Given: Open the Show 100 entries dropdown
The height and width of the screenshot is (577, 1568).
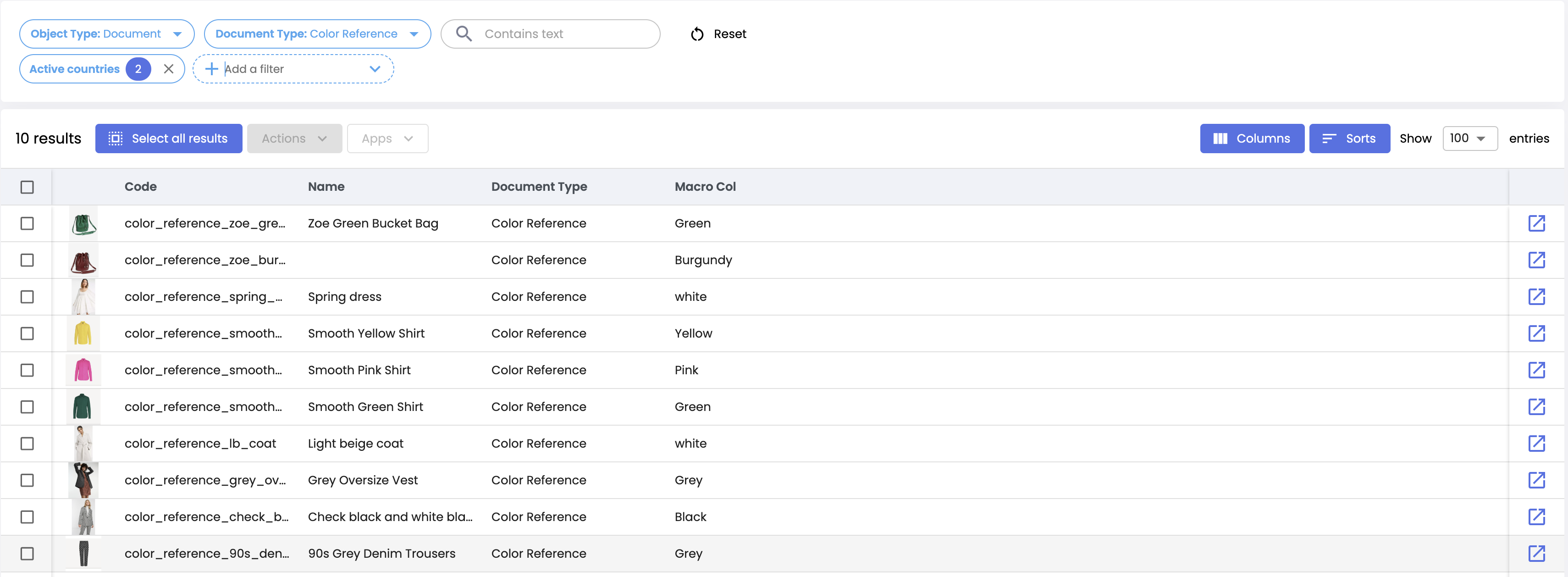Looking at the screenshot, I should click(1469, 138).
